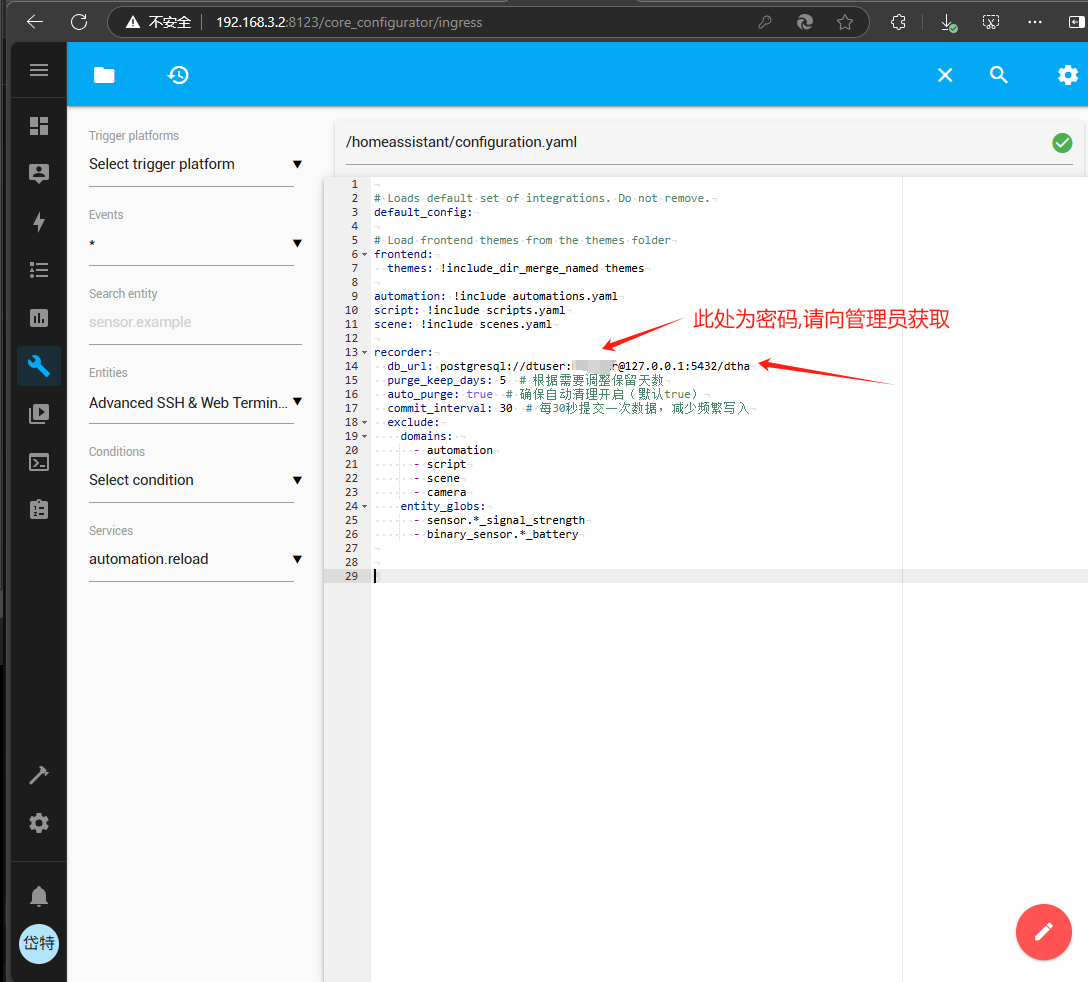Open the Energy lightning icon in sidebar
Viewport: 1088px width, 982px height.
point(39,222)
